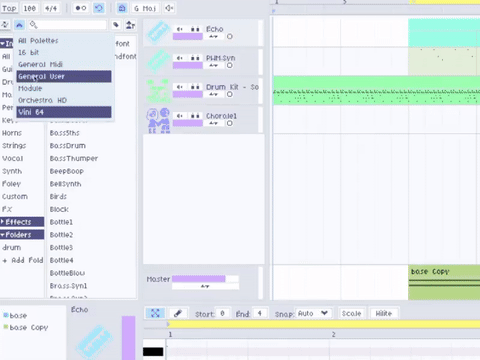
Task: Click the Echo track cassette icon
Action: tap(158, 32)
